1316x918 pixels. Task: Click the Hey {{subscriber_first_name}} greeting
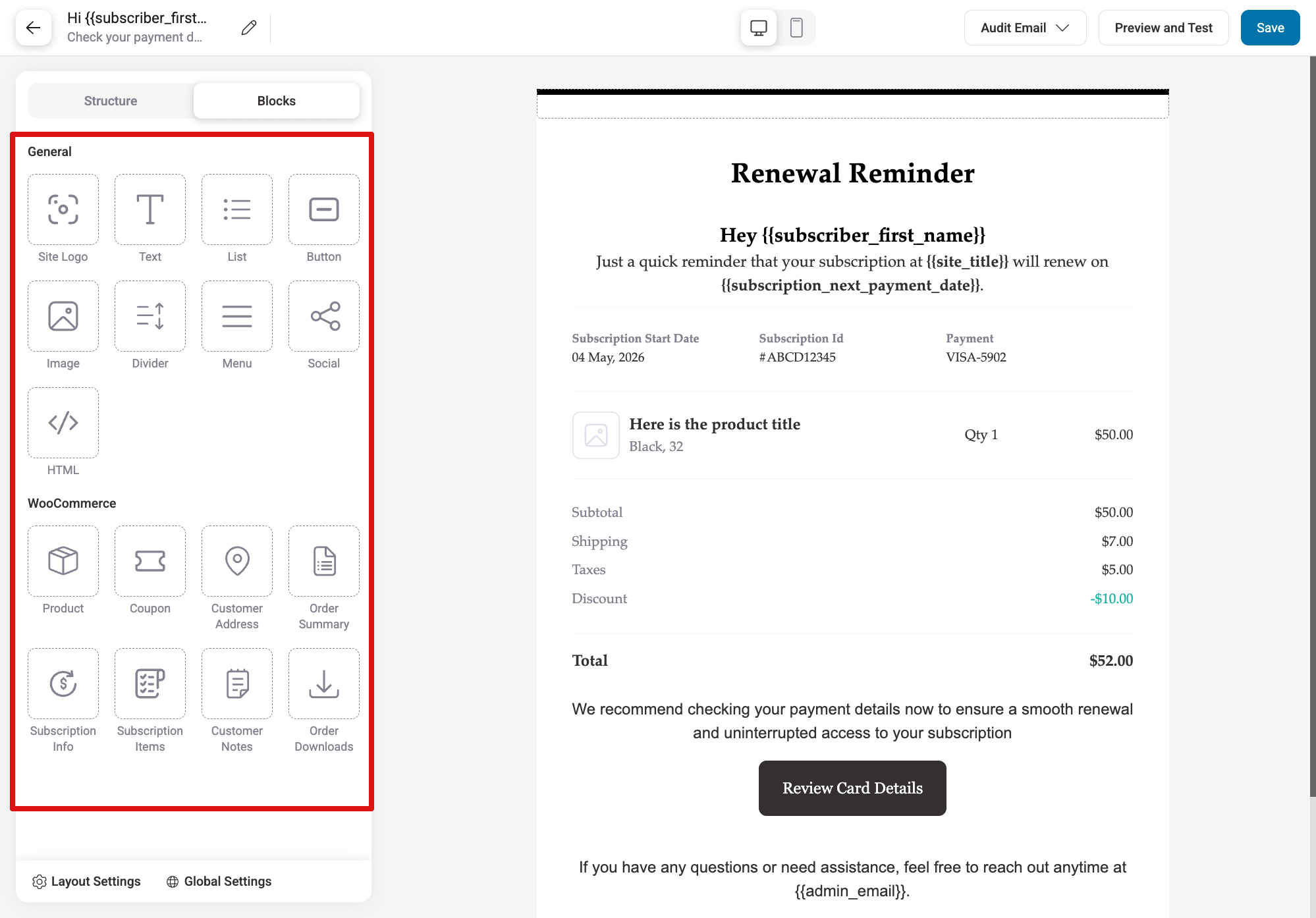point(852,235)
